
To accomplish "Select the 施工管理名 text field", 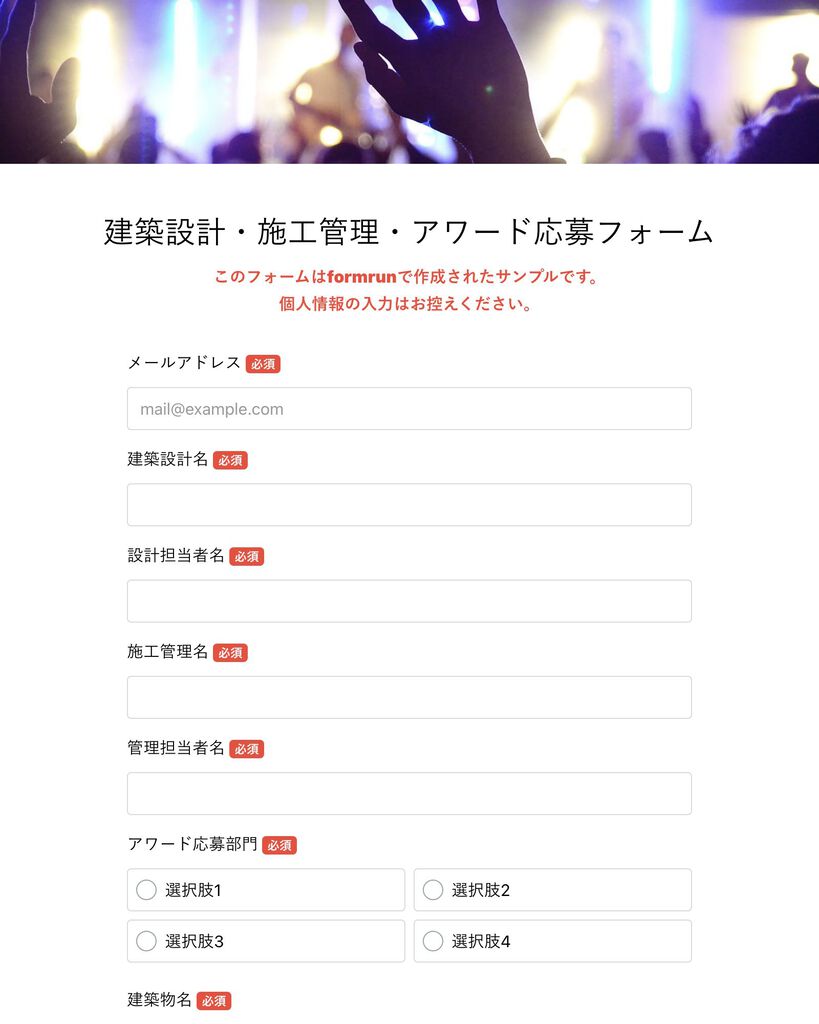I will (409, 697).
